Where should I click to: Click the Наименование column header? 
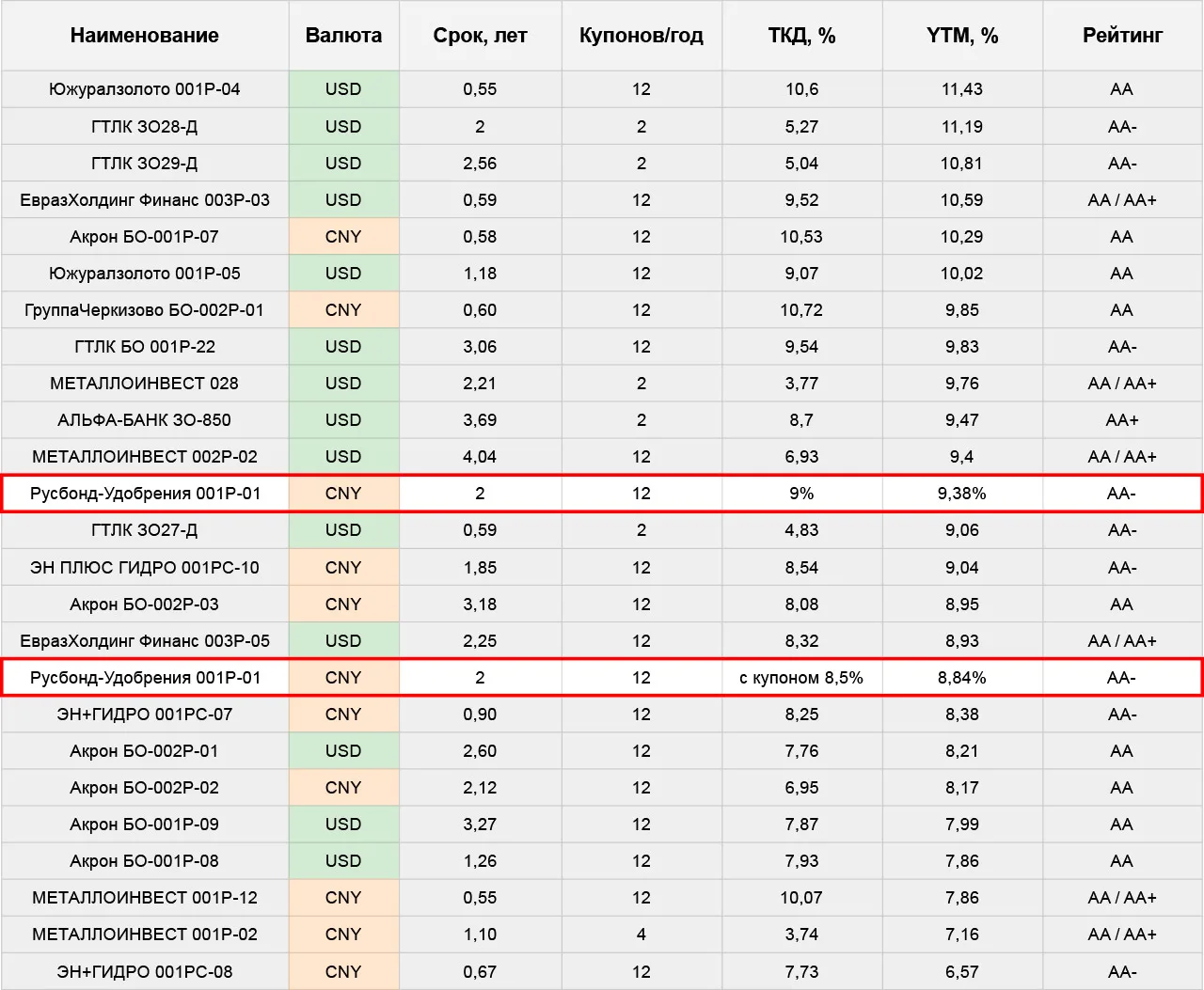pyautogui.click(x=145, y=36)
